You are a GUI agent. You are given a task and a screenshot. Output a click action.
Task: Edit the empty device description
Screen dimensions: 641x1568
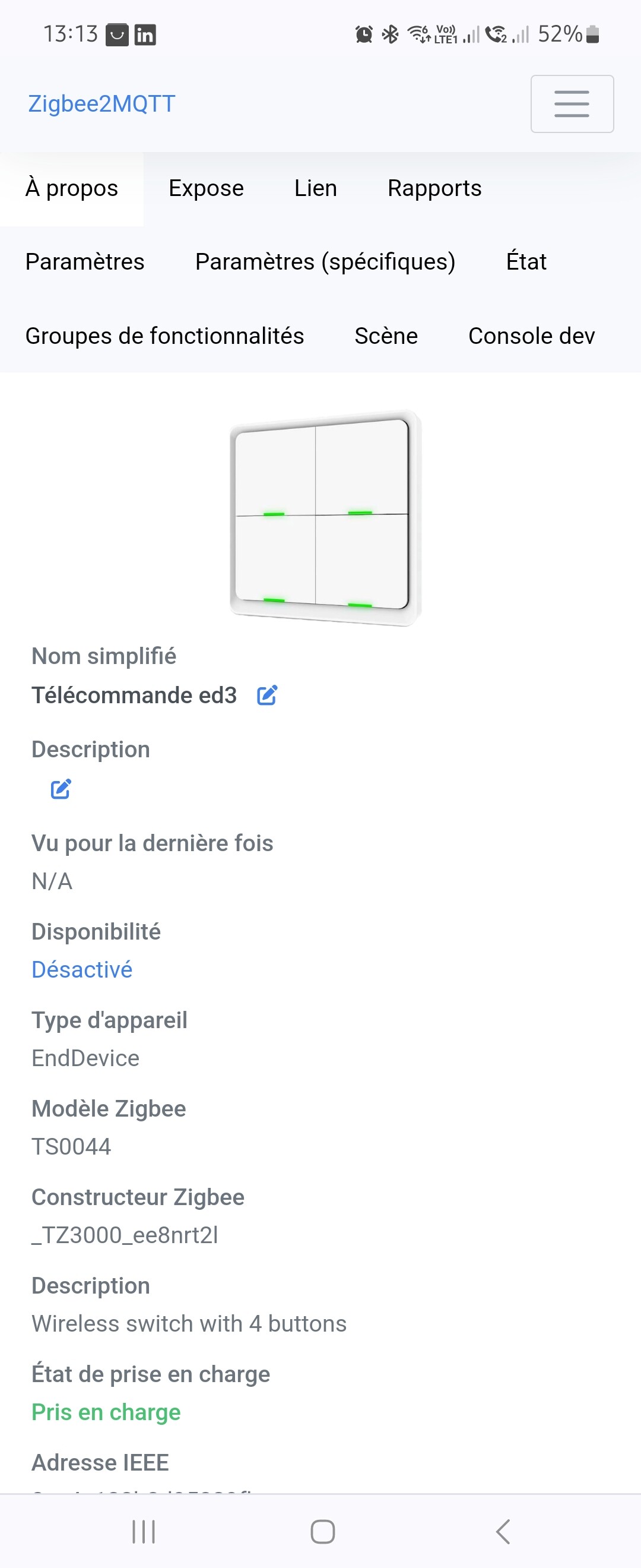[61, 789]
